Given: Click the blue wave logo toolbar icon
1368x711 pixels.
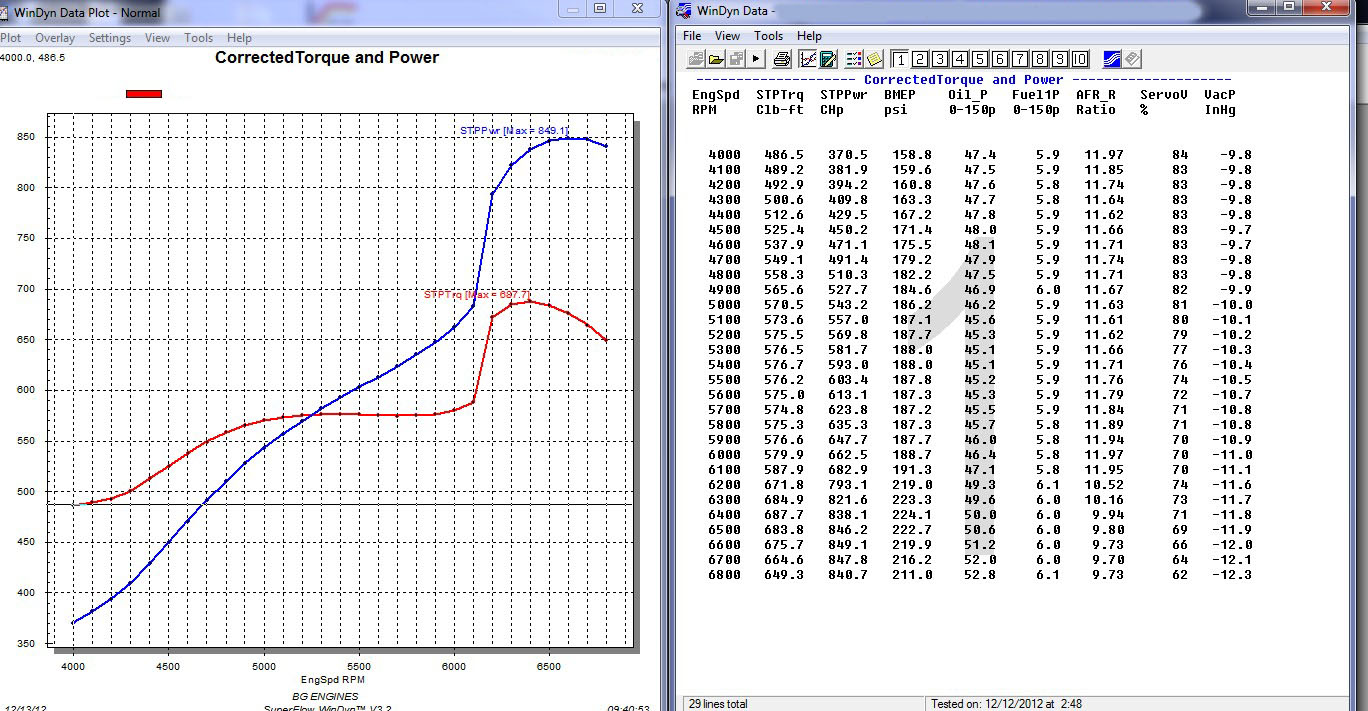Looking at the screenshot, I should tap(1111, 59).
